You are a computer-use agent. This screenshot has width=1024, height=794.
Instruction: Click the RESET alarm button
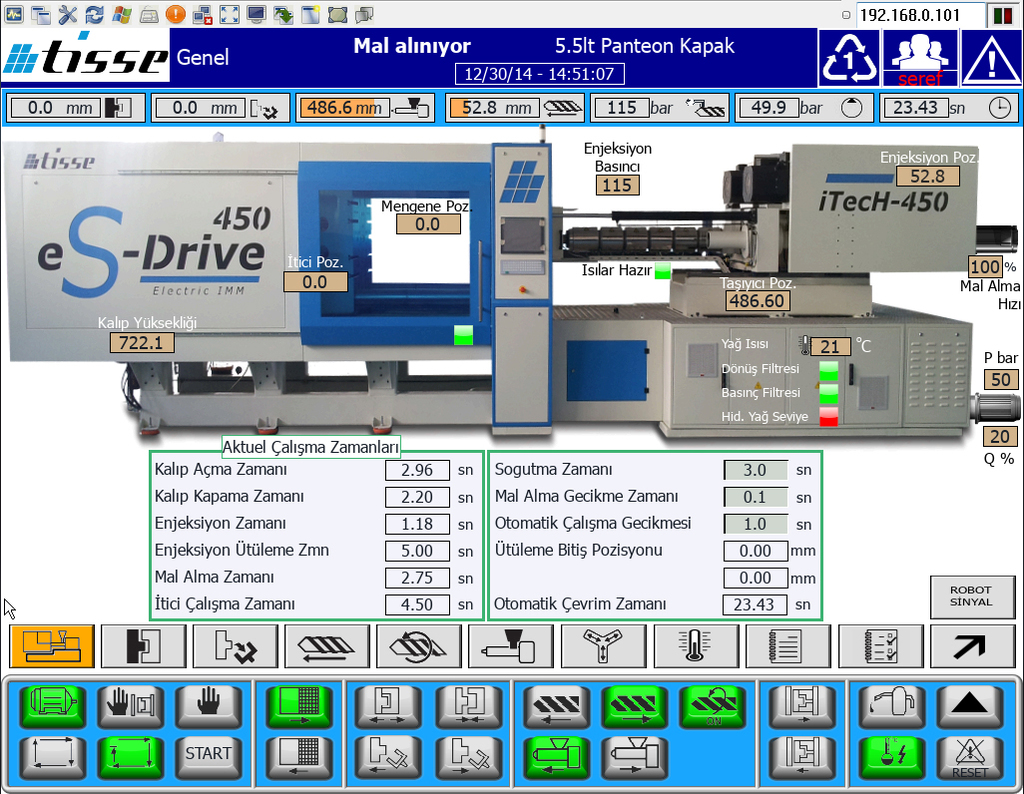[x=970, y=757]
